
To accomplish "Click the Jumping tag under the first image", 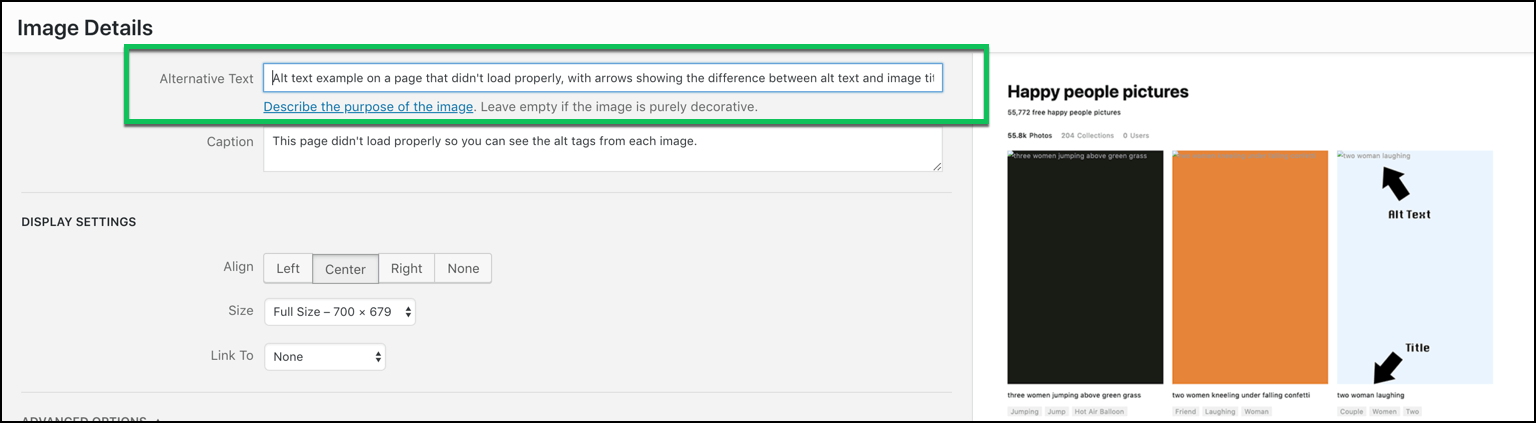I will [1024, 411].
